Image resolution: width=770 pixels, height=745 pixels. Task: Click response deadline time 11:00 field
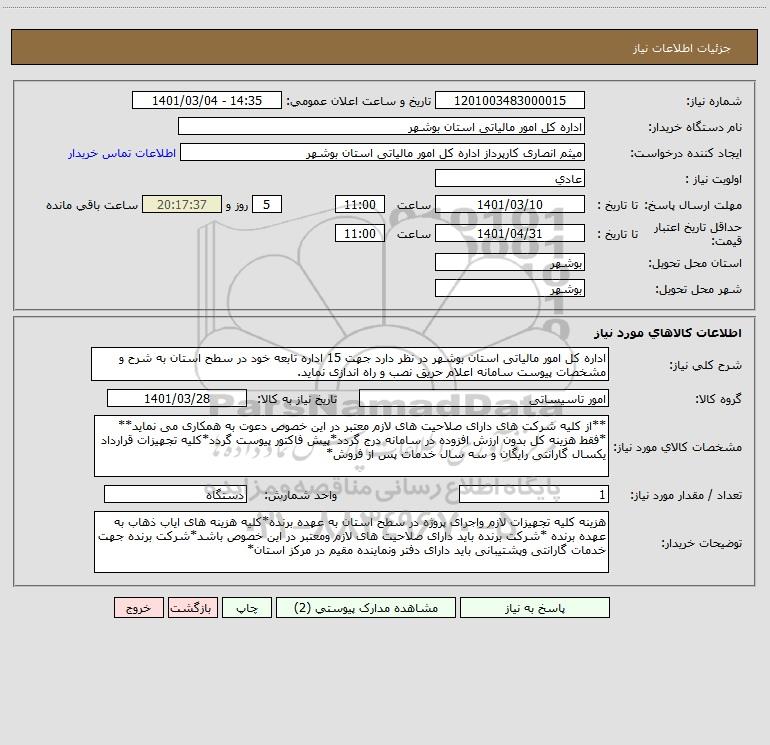click(359, 204)
